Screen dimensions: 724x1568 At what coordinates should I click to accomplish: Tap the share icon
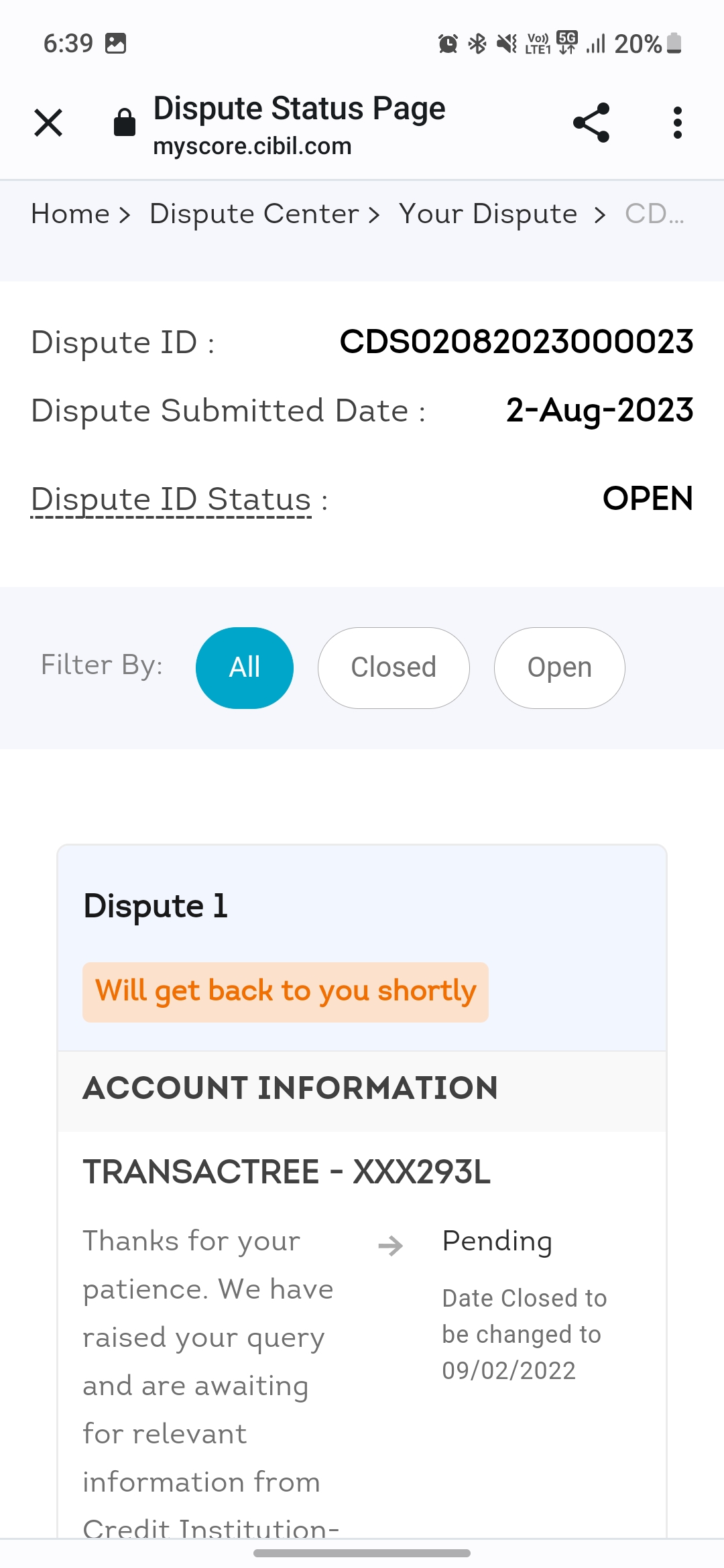[x=591, y=123]
